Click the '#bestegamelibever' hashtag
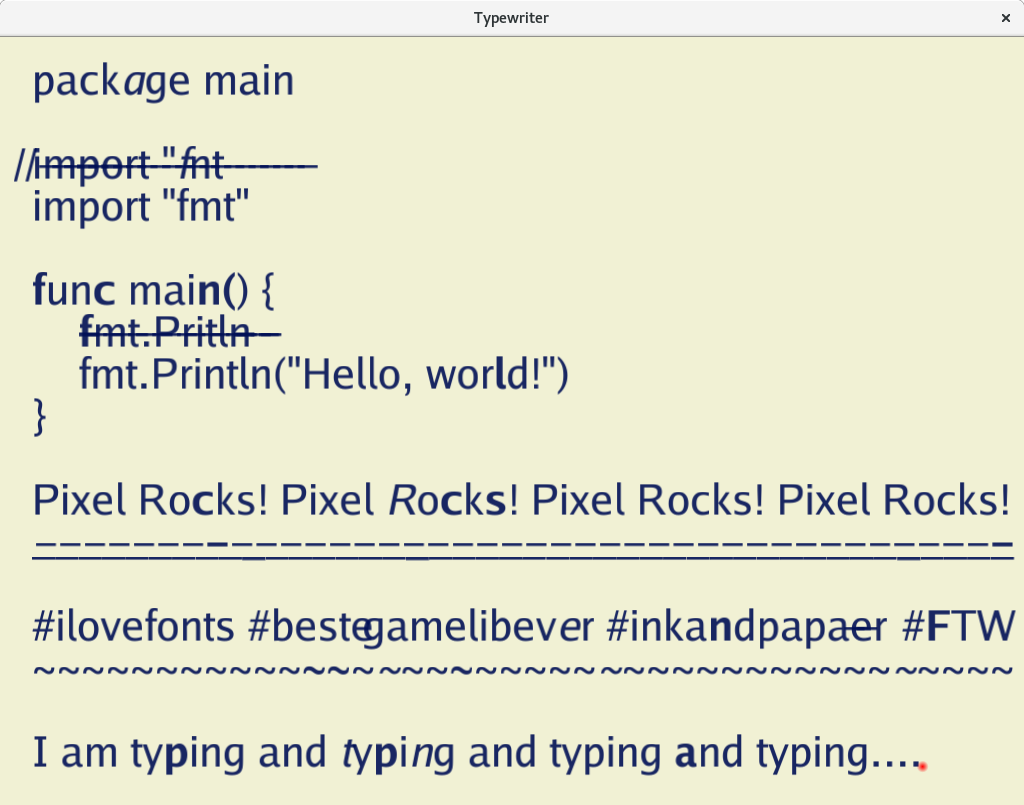This screenshot has height=805, width=1024. (x=421, y=627)
